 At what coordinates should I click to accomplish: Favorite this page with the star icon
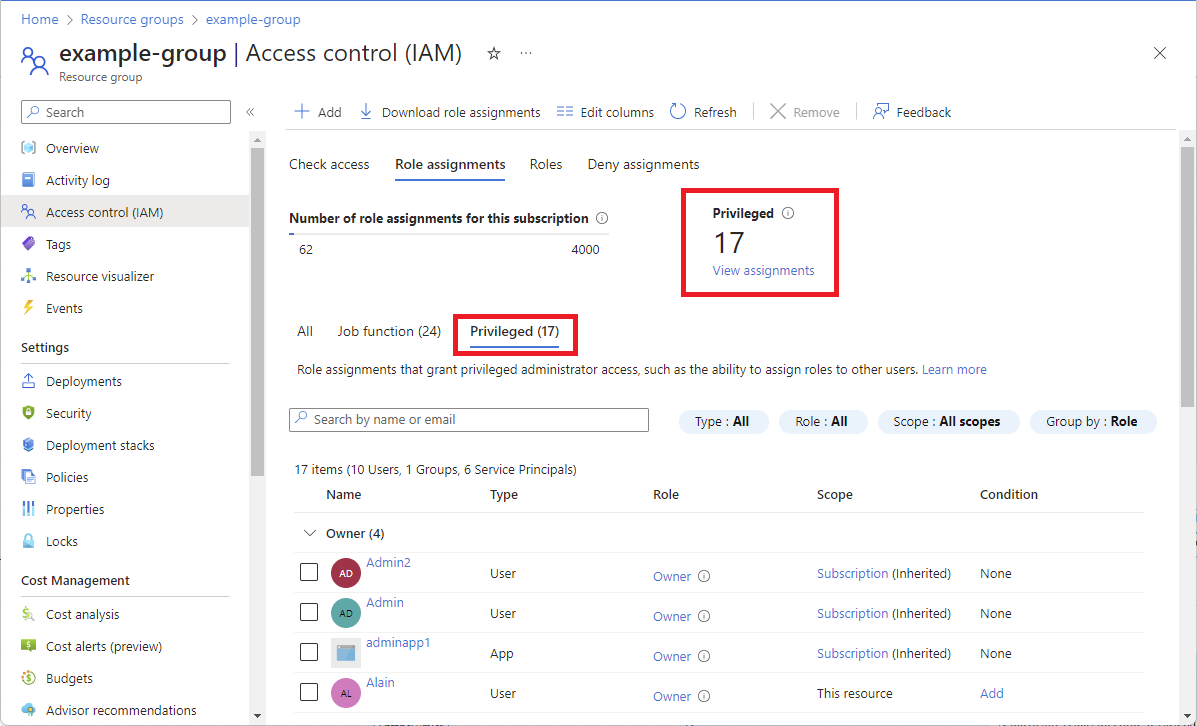coord(494,53)
